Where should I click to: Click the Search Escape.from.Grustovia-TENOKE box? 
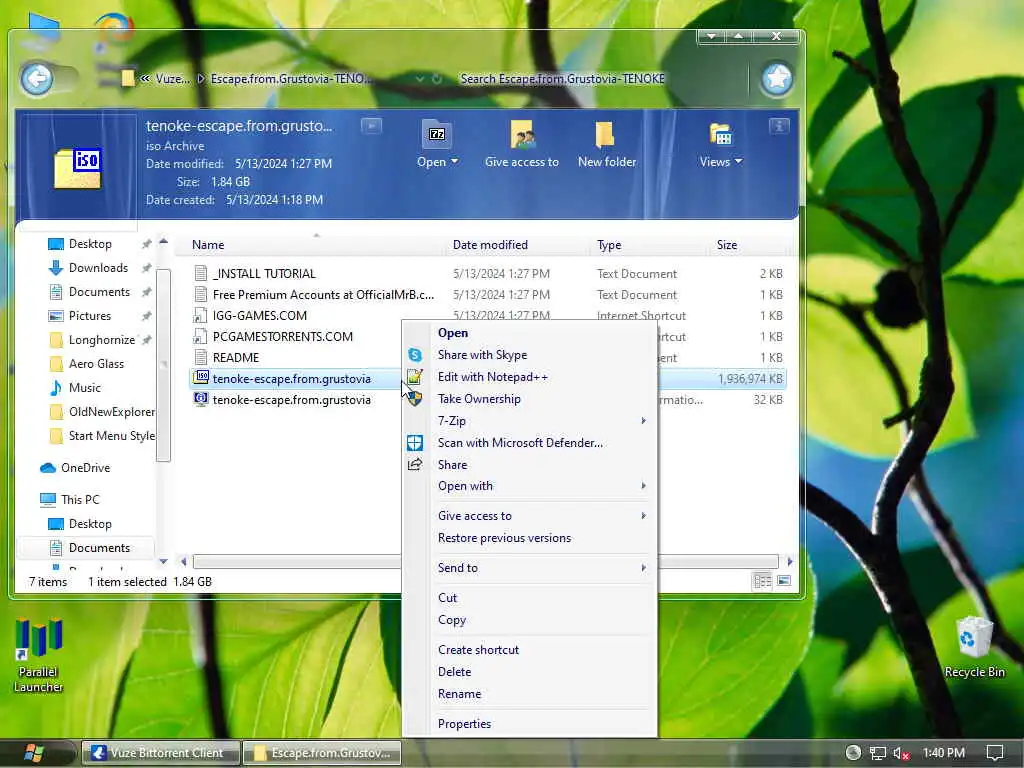pos(562,79)
